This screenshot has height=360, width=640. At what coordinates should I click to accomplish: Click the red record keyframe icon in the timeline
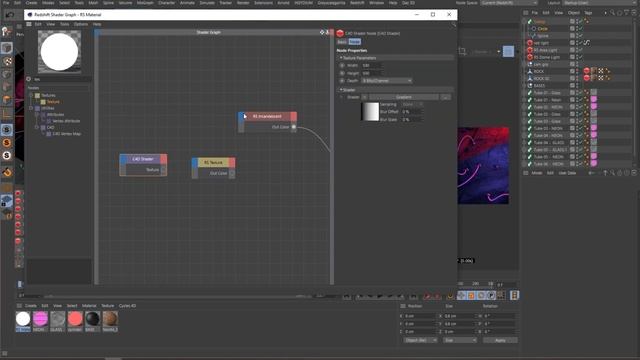pos(427,296)
